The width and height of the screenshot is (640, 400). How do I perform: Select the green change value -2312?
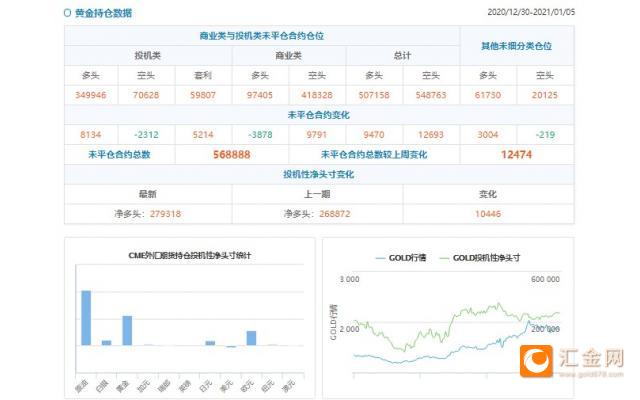(146, 135)
